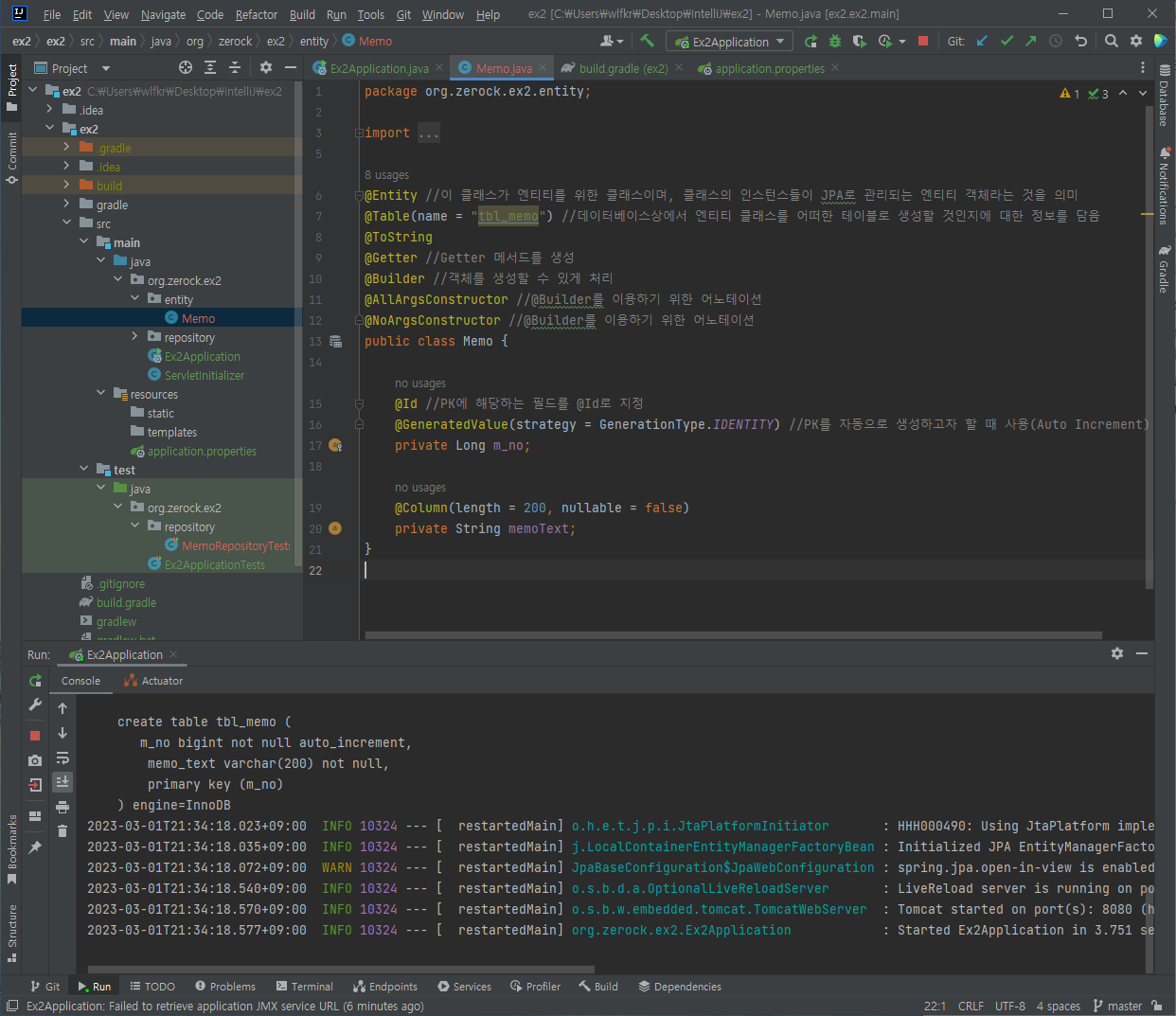The height and width of the screenshot is (1016, 1176).
Task: Commit changes with the green Git checkmark
Action: 1007,41
